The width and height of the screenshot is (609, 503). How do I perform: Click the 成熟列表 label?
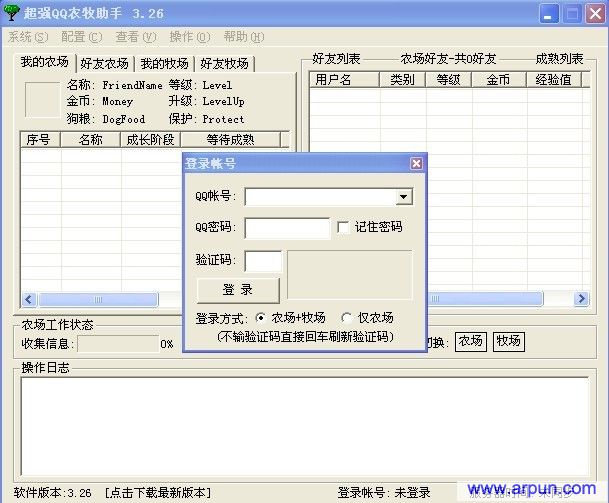click(x=559, y=59)
